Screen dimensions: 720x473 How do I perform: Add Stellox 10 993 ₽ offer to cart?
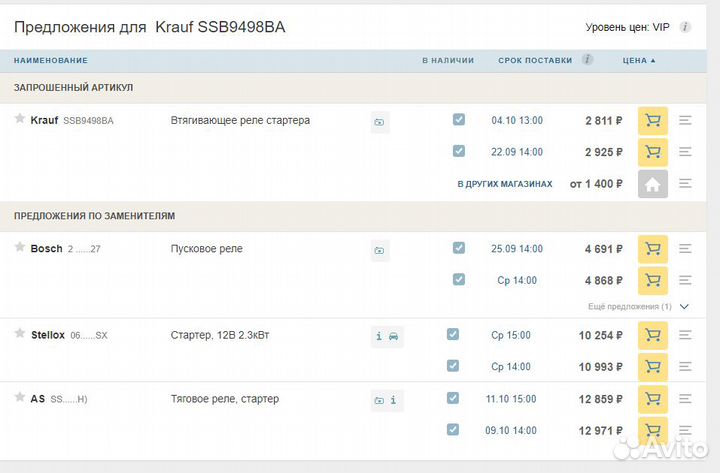pyautogui.click(x=652, y=366)
